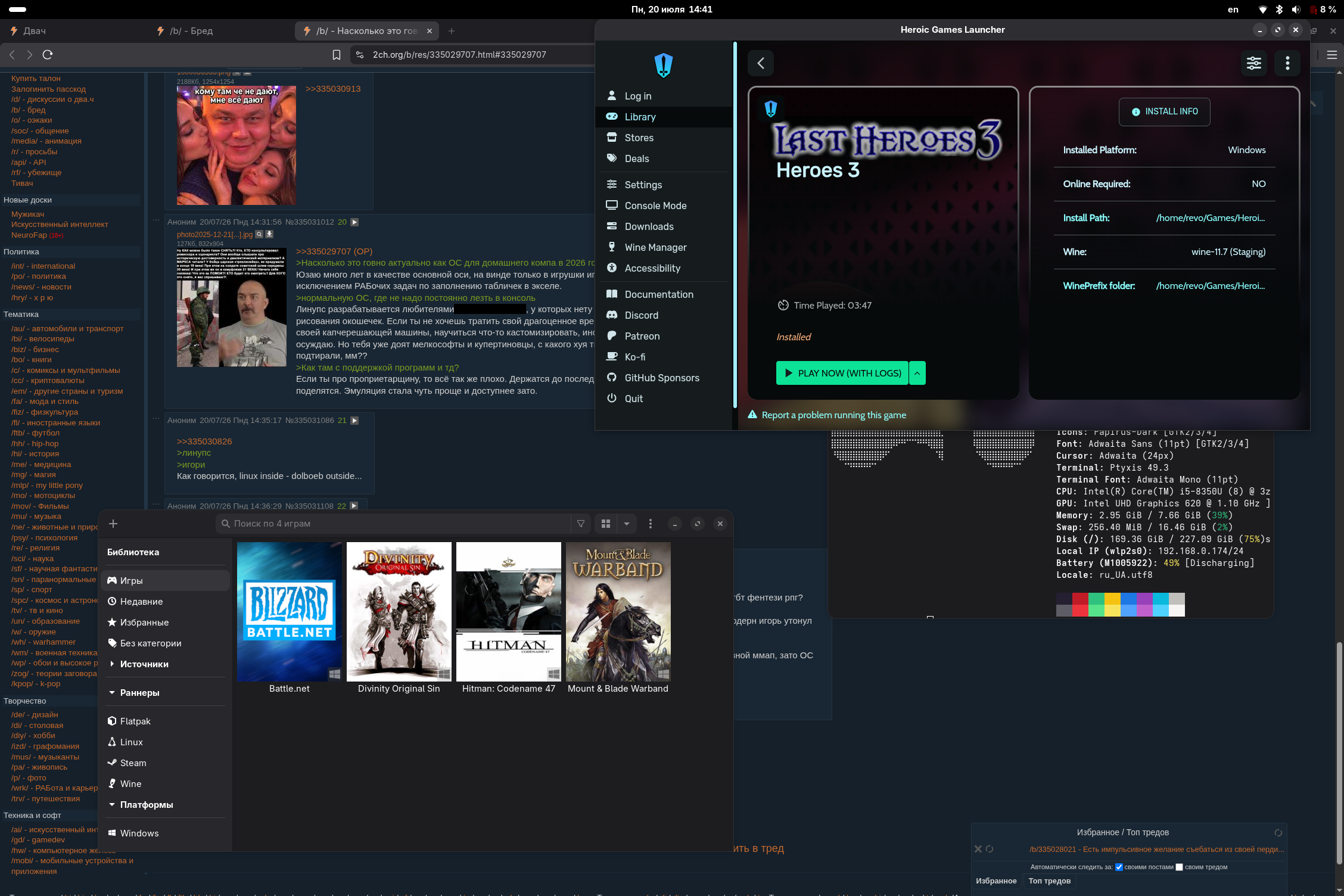
Task: Open Hitman: Codename 47 cover
Action: [x=509, y=612]
